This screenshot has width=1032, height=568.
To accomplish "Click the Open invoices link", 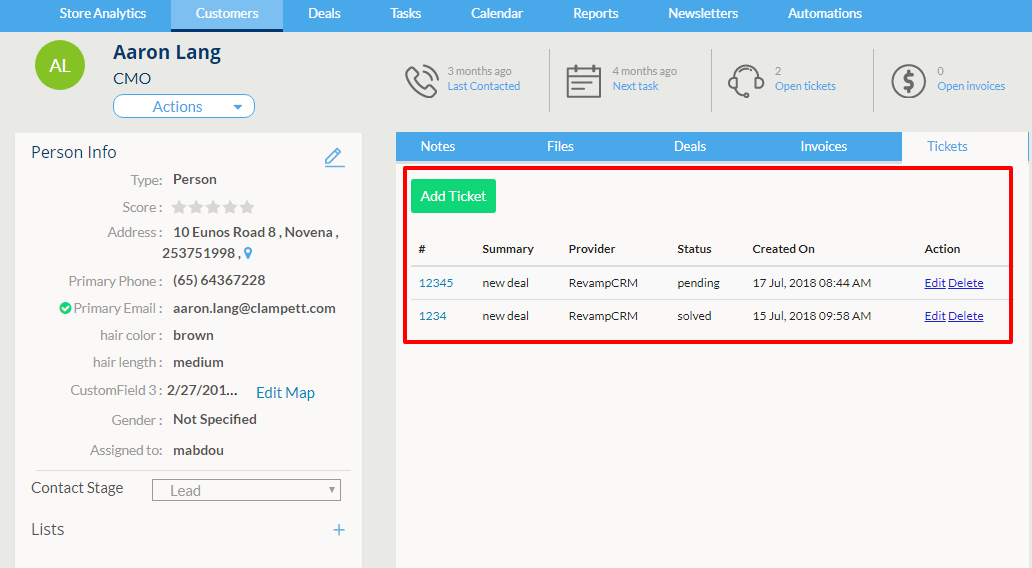I will [971, 86].
